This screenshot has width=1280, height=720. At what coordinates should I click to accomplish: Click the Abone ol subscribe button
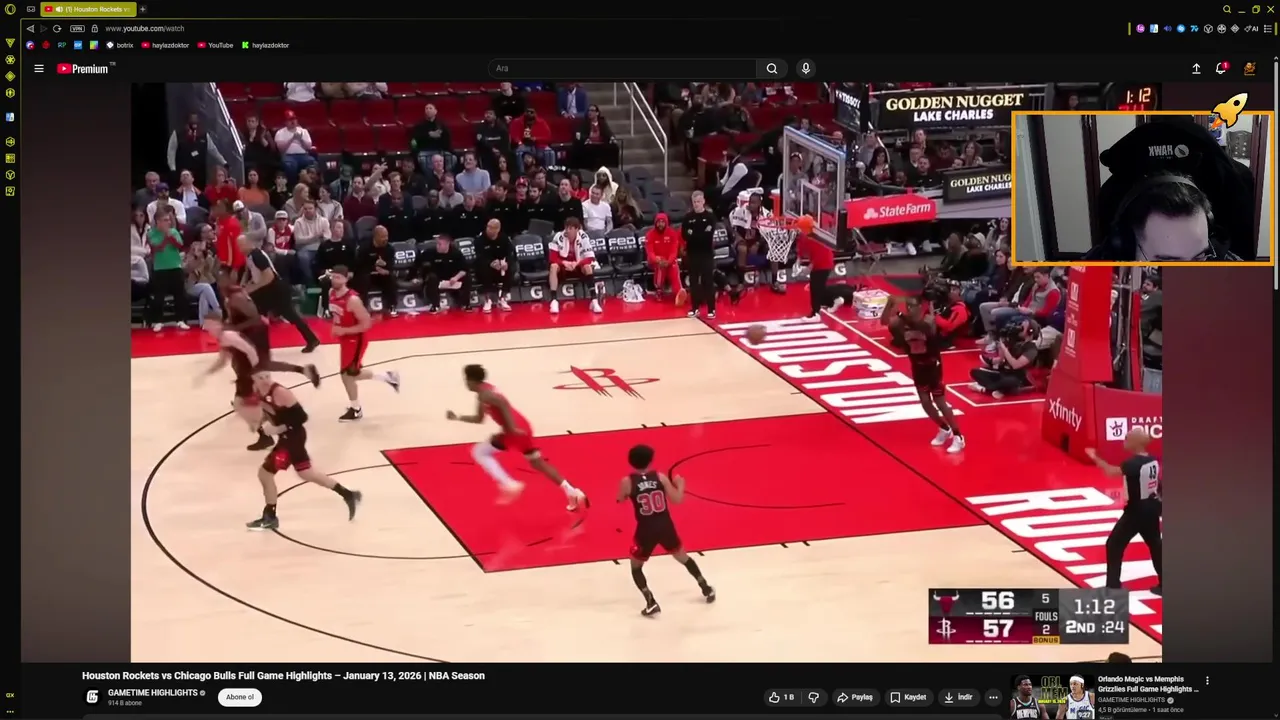240,697
